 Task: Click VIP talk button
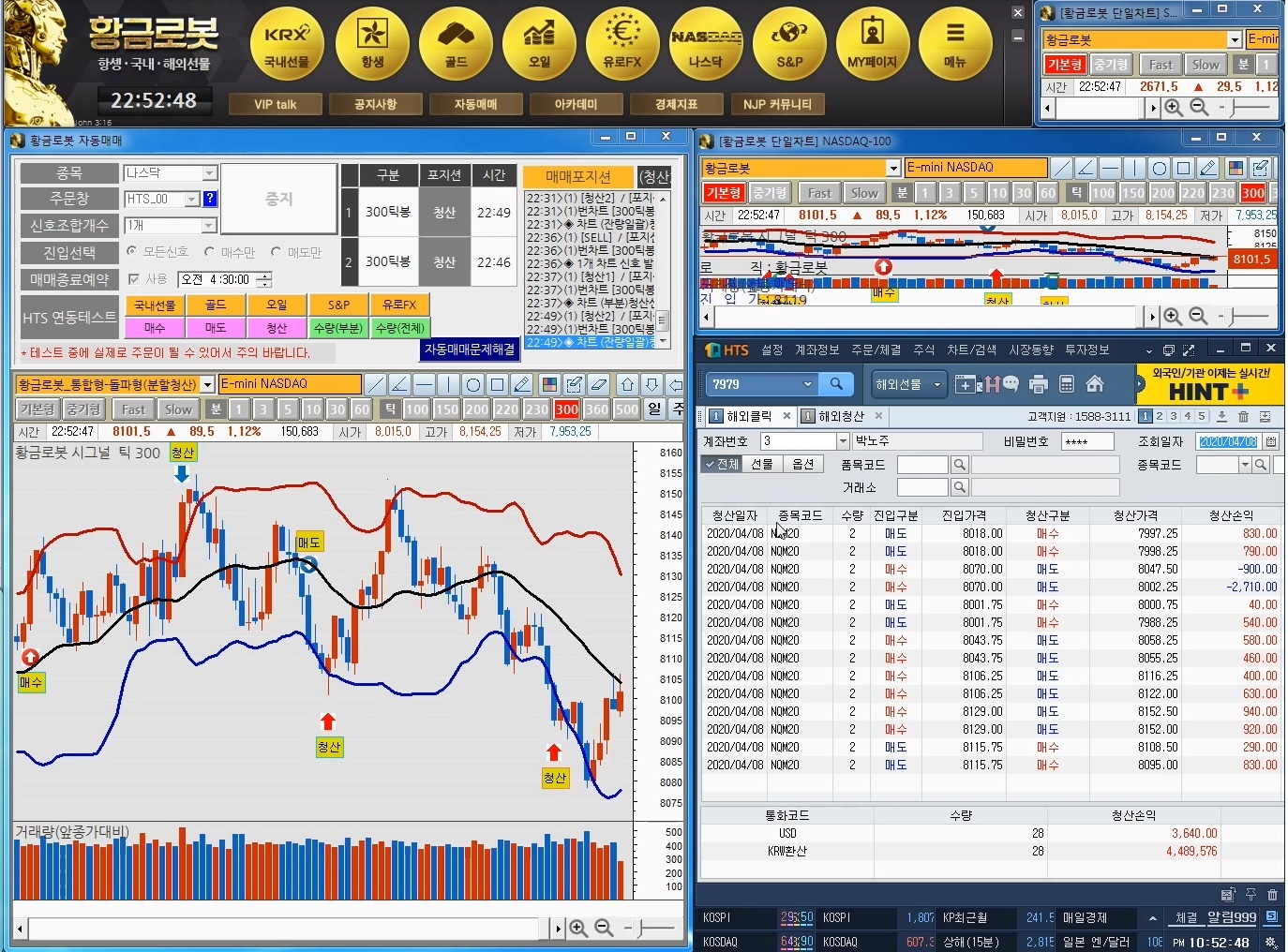276,104
